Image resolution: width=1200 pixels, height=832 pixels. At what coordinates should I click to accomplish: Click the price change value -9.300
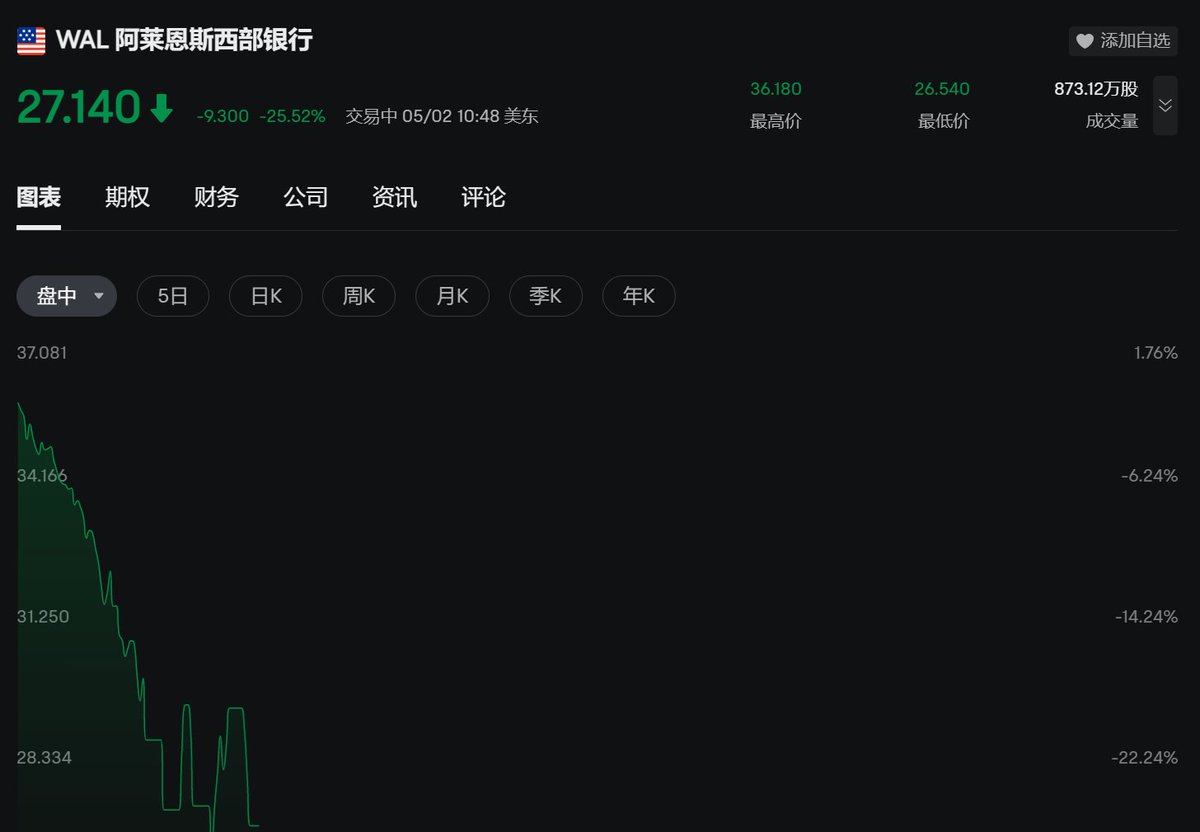pyautogui.click(x=223, y=116)
